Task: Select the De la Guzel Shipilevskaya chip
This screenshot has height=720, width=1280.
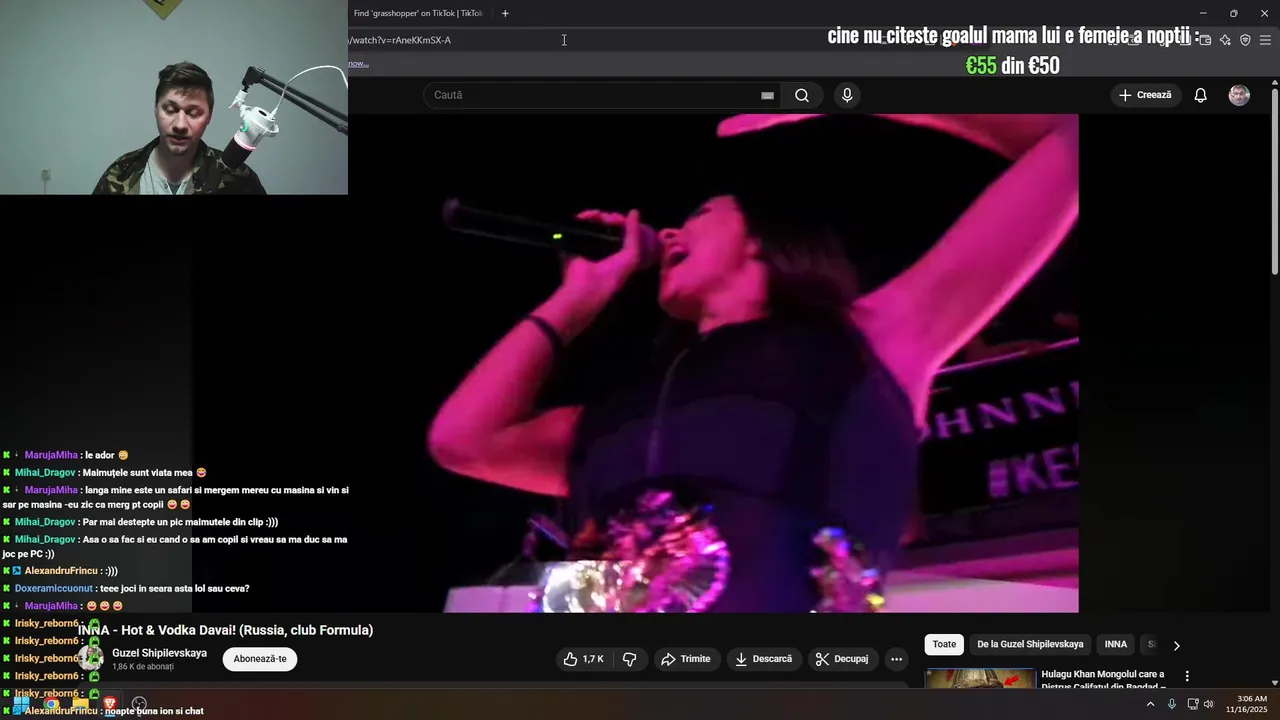Action: pos(1030,645)
